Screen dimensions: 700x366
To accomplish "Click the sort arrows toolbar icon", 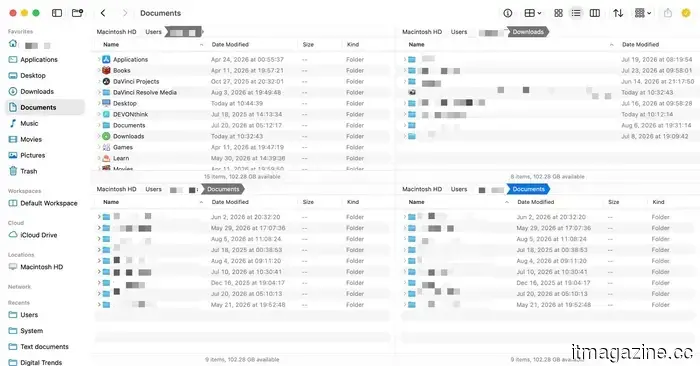I will point(618,13).
